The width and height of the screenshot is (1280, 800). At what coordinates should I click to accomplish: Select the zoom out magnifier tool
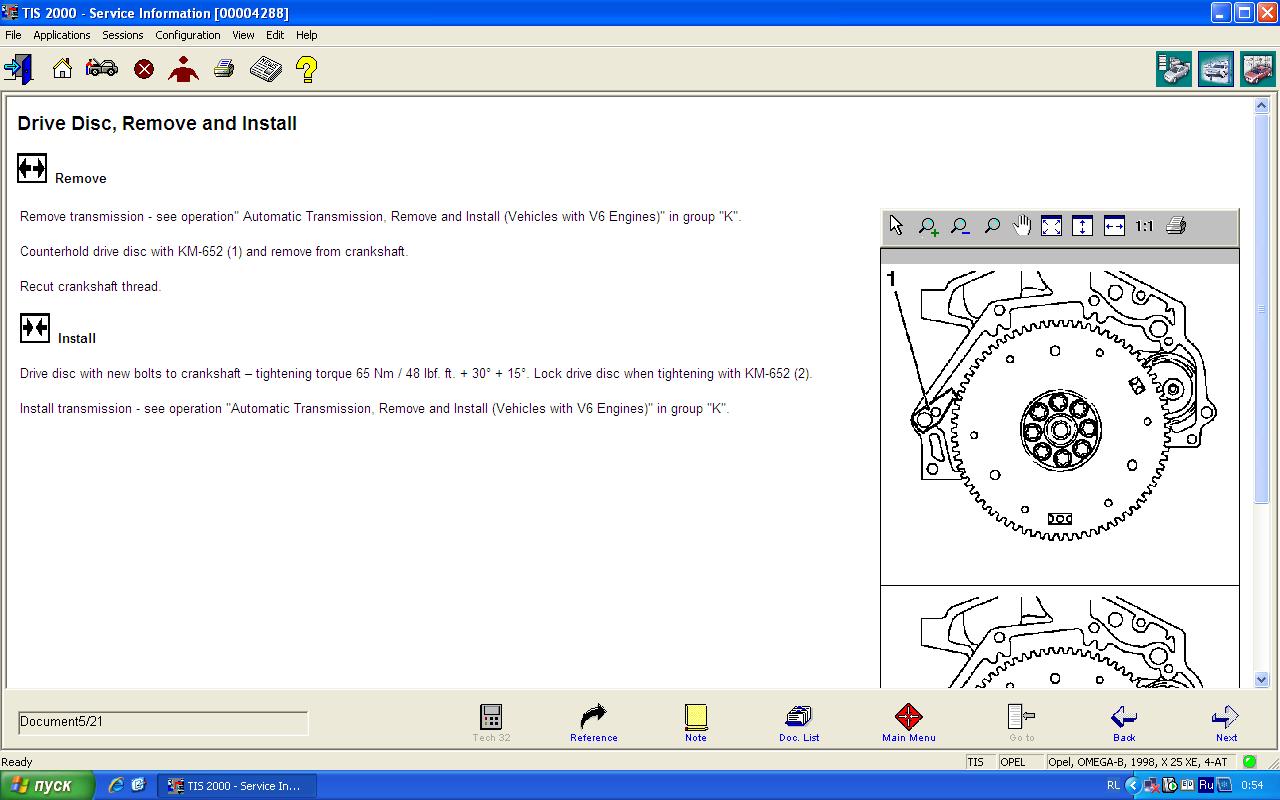click(x=960, y=227)
